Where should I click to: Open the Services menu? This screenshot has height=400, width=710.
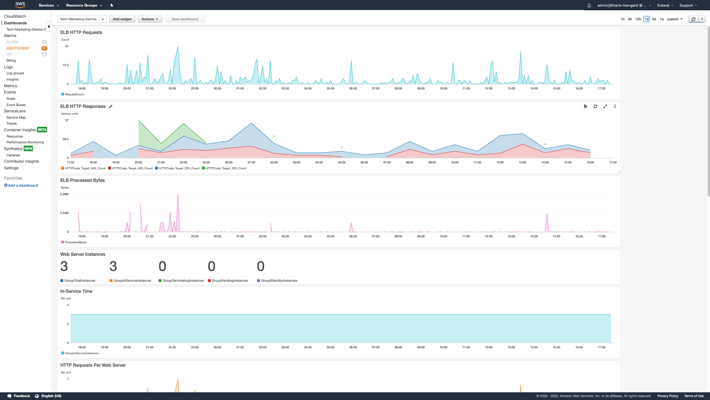click(x=48, y=5)
